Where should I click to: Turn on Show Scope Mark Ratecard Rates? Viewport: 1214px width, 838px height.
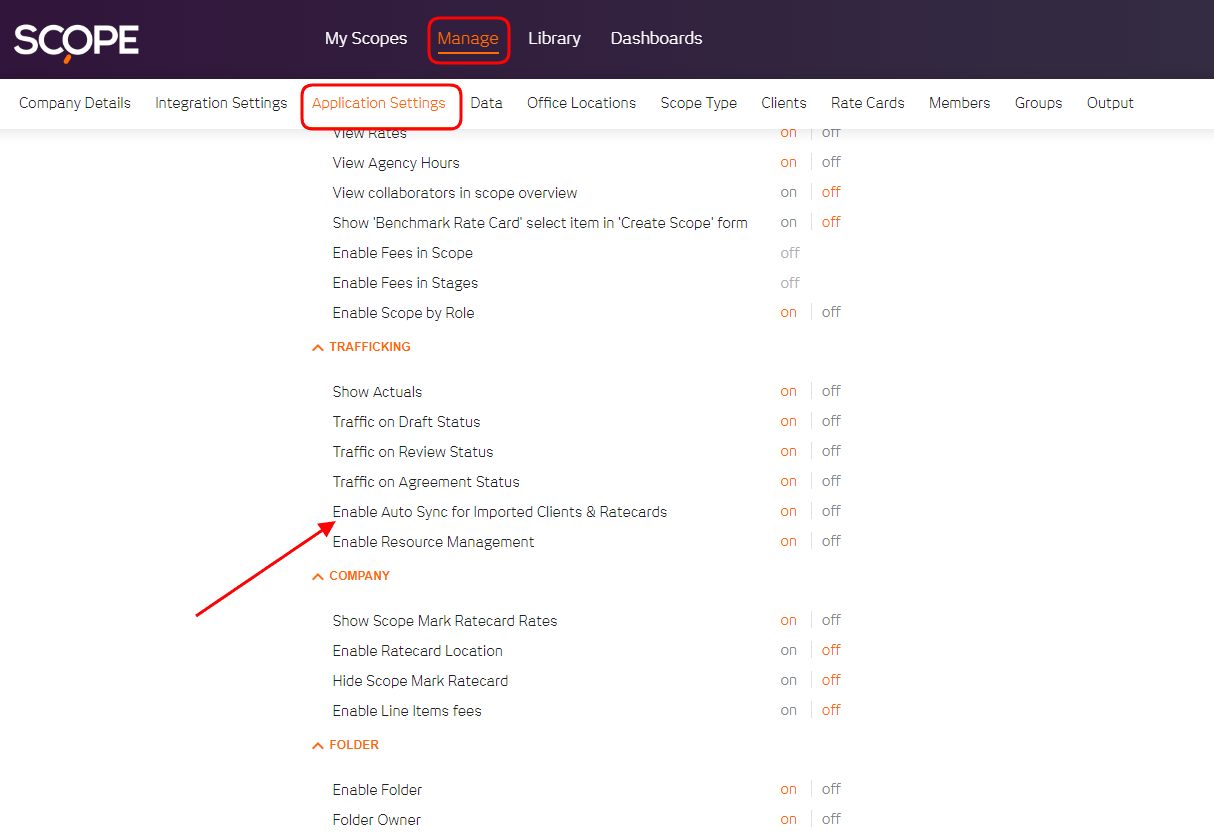[789, 620]
